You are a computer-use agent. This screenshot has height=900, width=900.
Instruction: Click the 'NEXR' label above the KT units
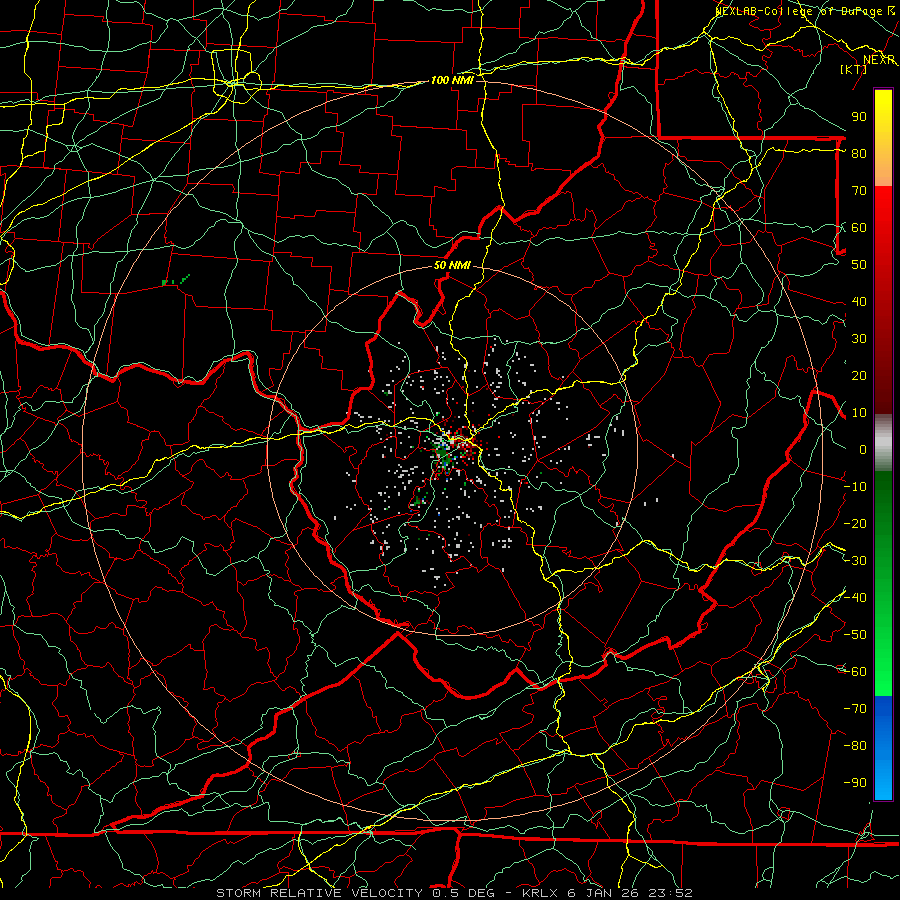click(879, 60)
